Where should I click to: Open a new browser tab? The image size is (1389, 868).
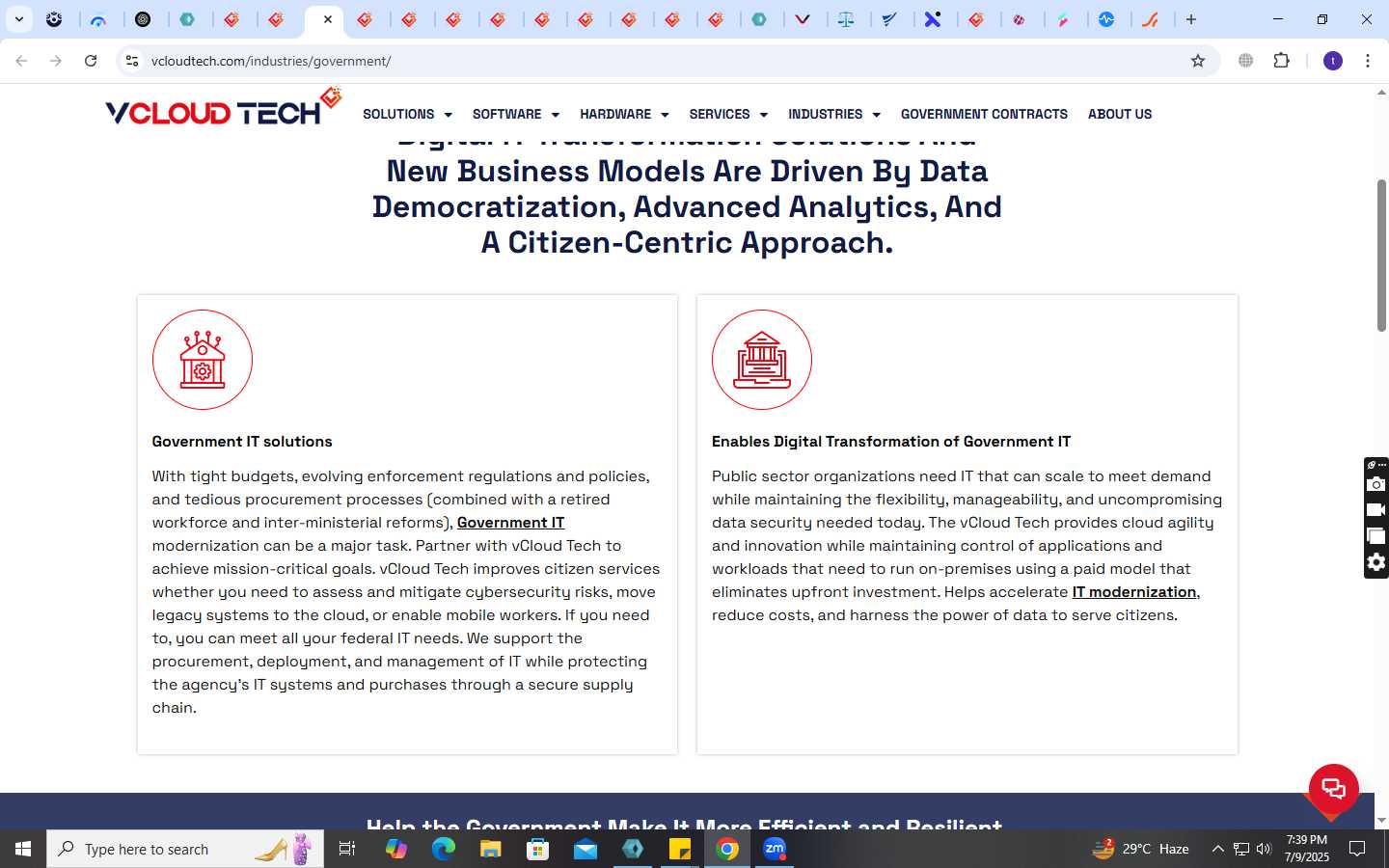coord(1191,19)
